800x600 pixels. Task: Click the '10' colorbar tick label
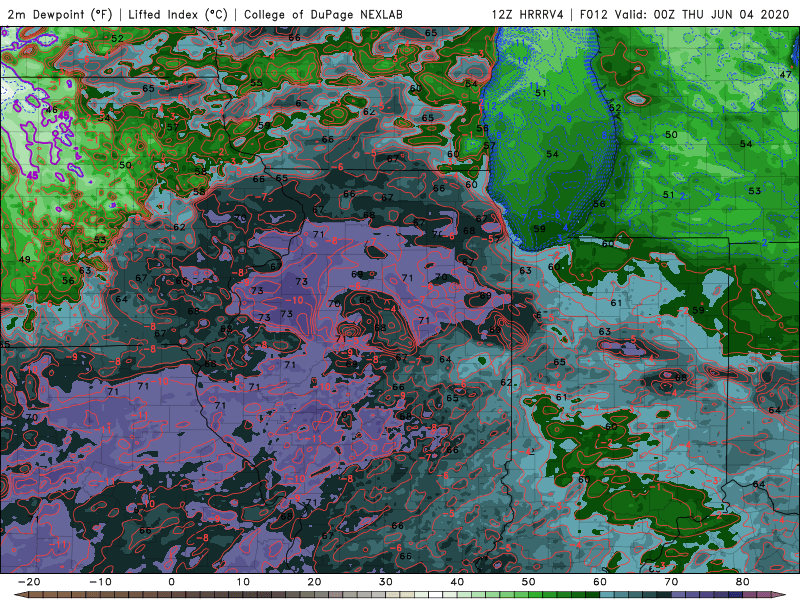pyautogui.click(x=243, y=582)
